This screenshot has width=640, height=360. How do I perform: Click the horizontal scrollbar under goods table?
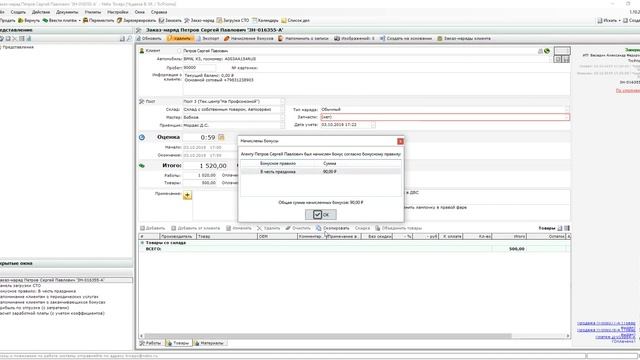click(x=328, y=336)
